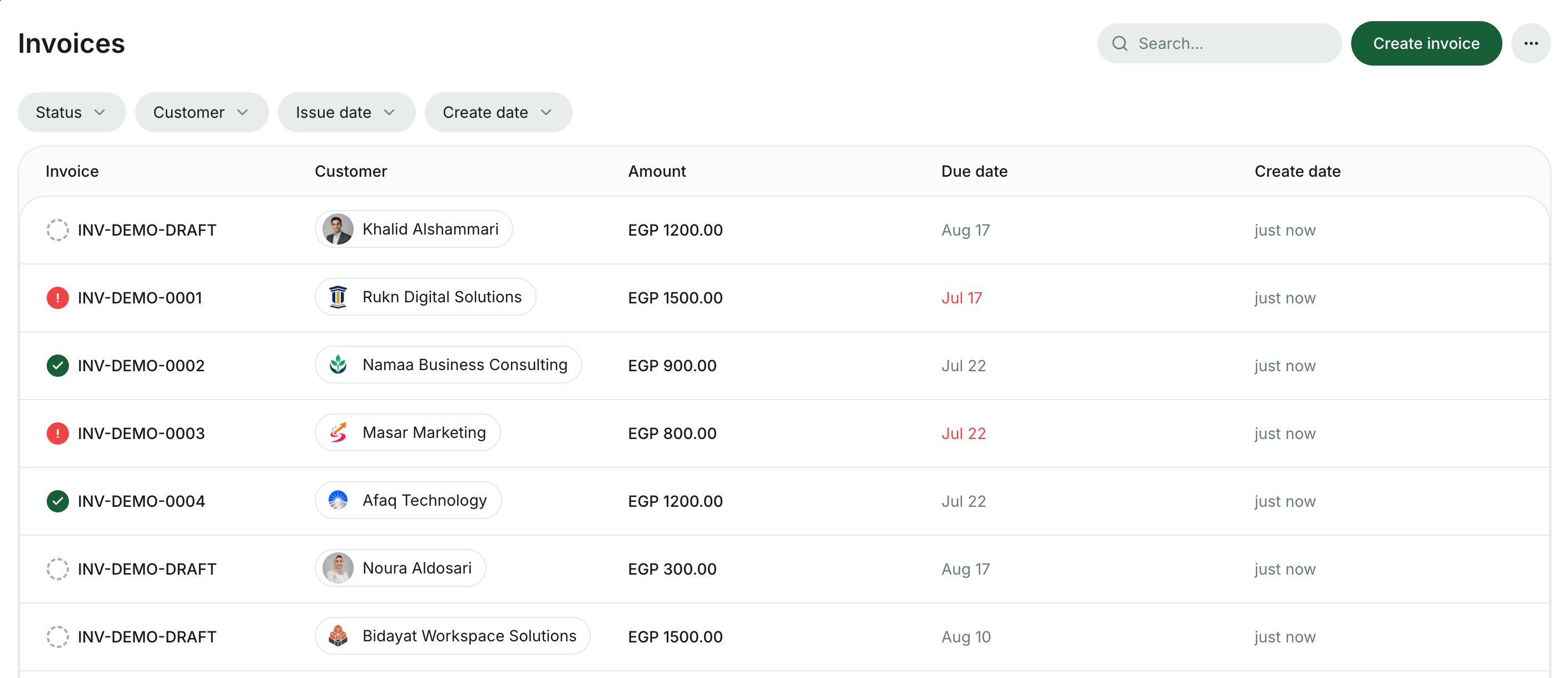Open the Create date filter dropdown
Image resolution: width=1568 pixels, height=678 pixels.
click(x=498, y=112)
